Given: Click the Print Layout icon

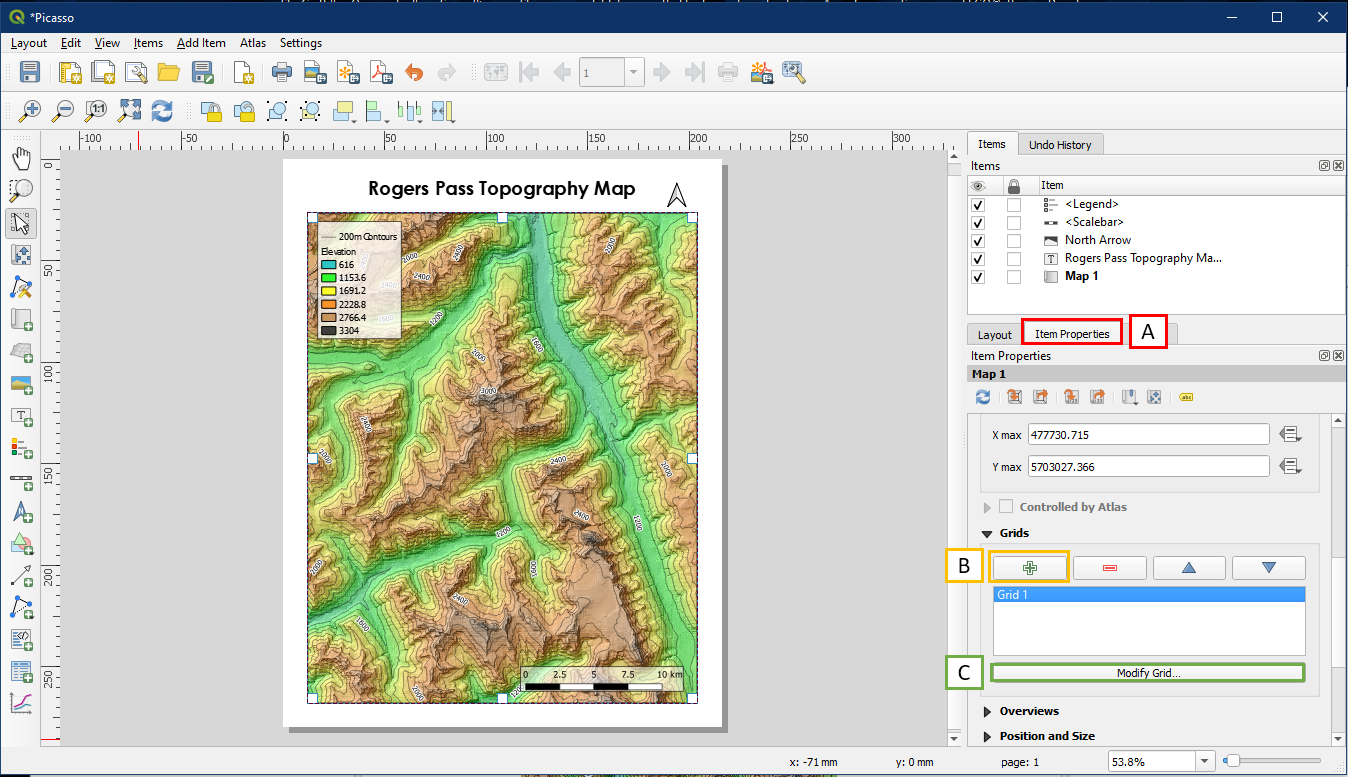Looking at the screenshot, I should click(282, 72).
